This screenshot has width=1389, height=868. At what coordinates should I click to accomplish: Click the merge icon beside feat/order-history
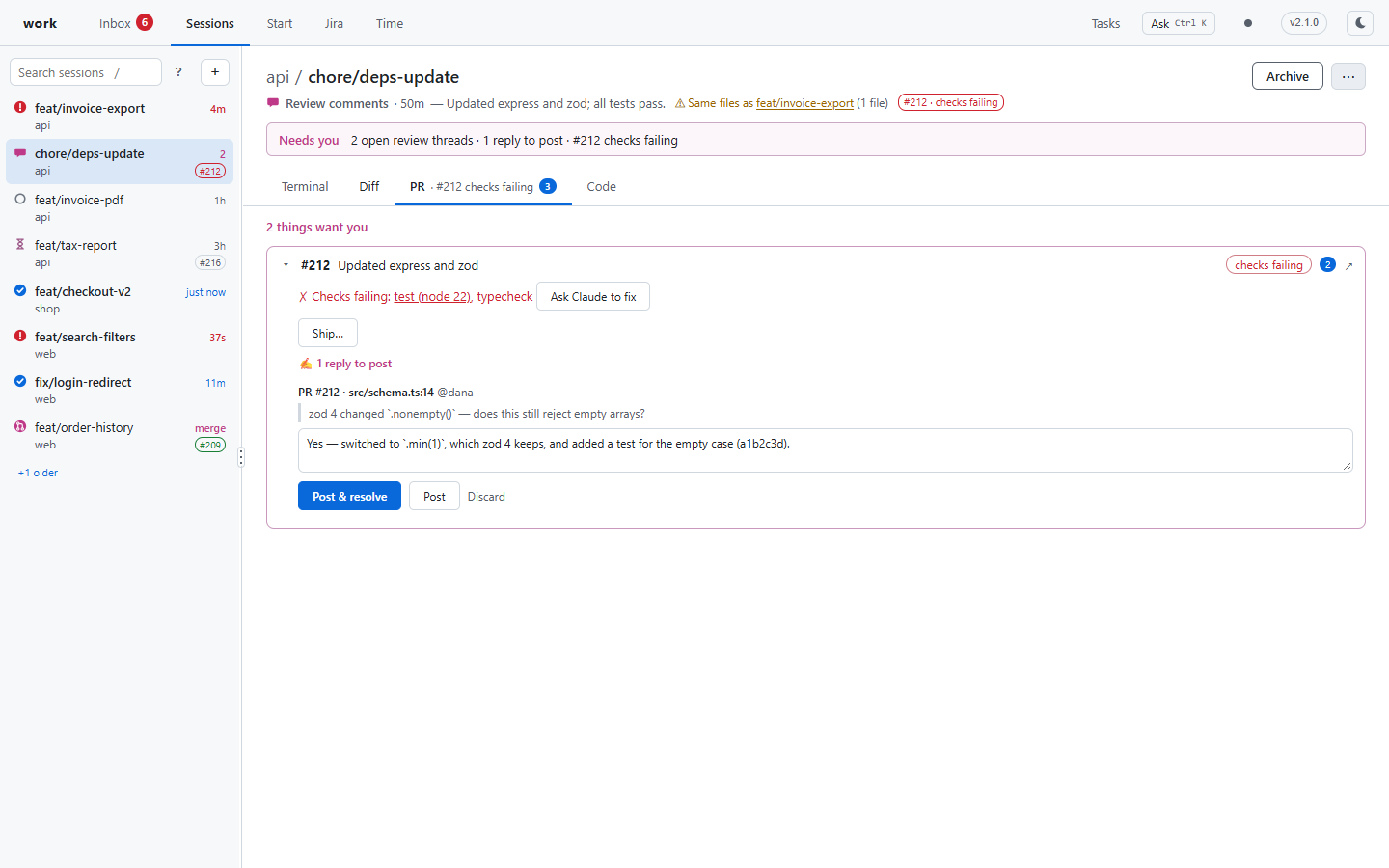[x=20, y=427]
